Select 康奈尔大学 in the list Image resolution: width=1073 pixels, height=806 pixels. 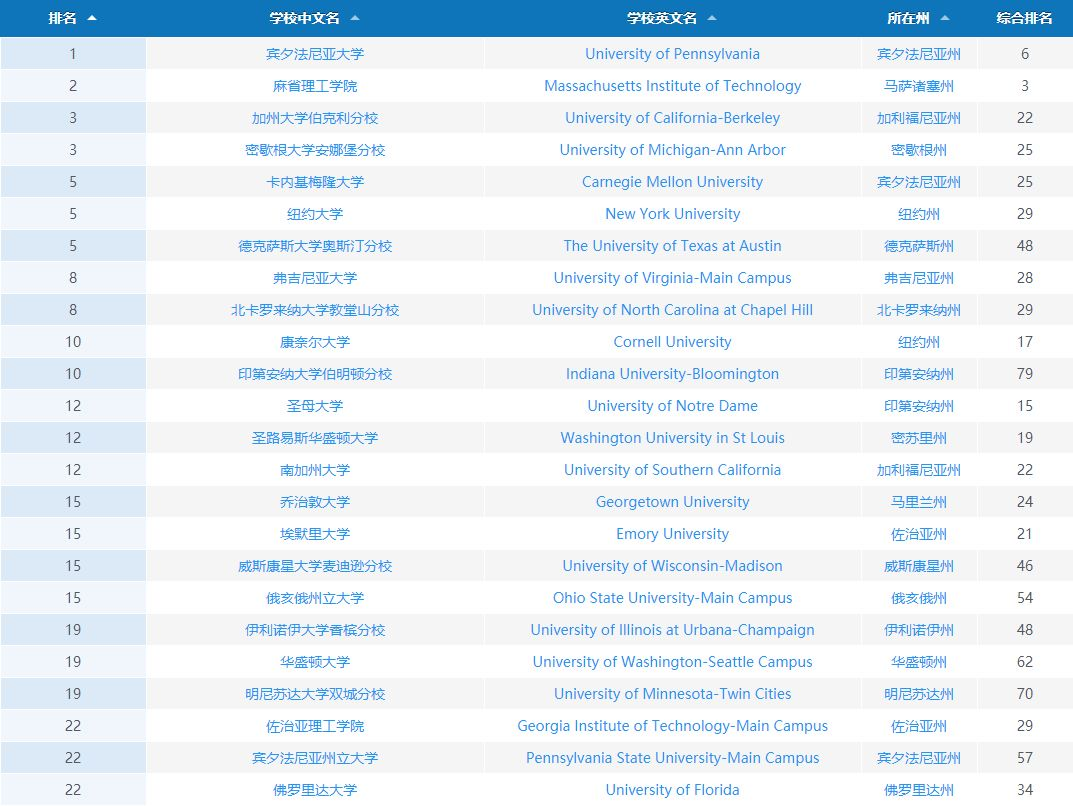tap(315, 342)
